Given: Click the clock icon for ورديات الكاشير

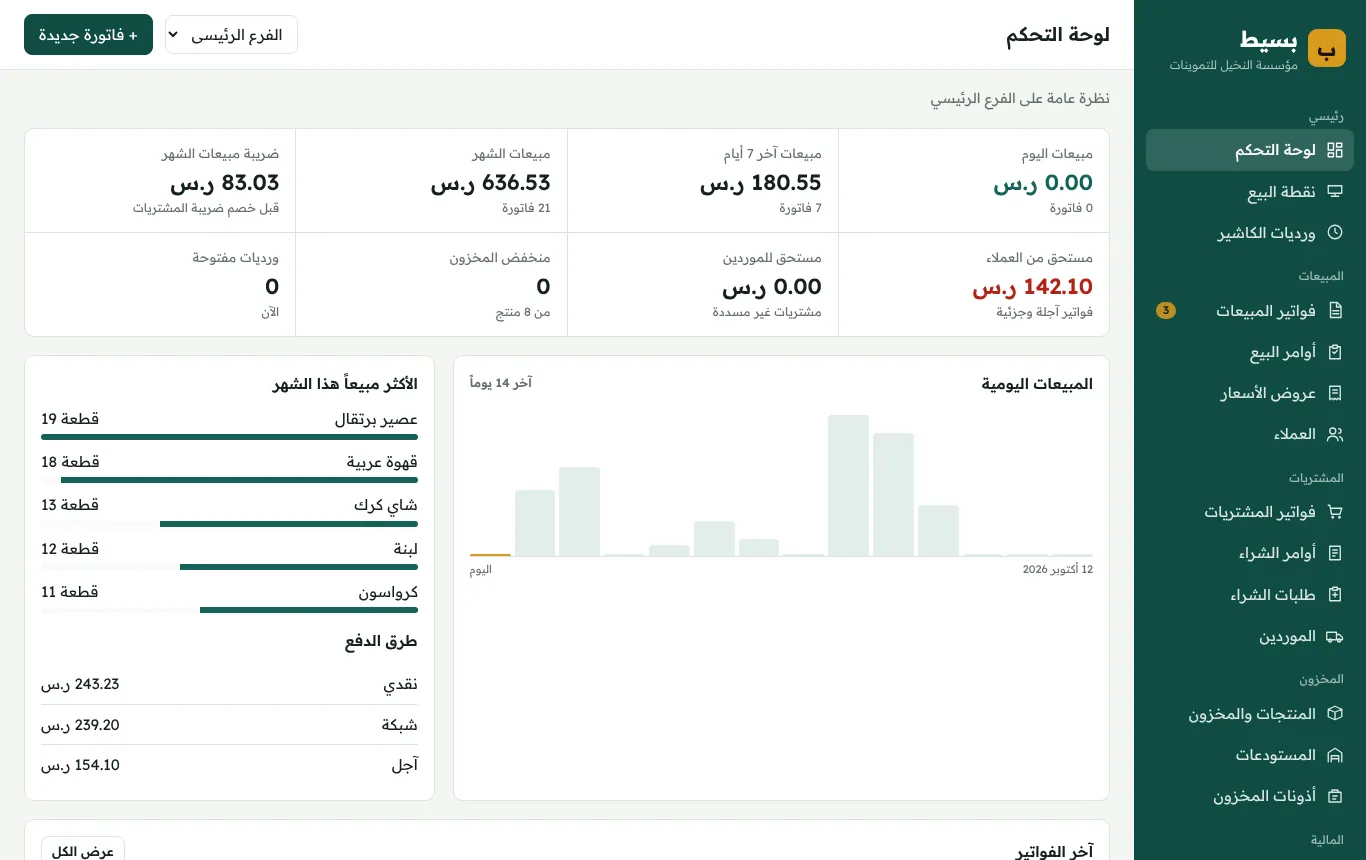Looking at the screenshot, I should [x=1334, y=233].
